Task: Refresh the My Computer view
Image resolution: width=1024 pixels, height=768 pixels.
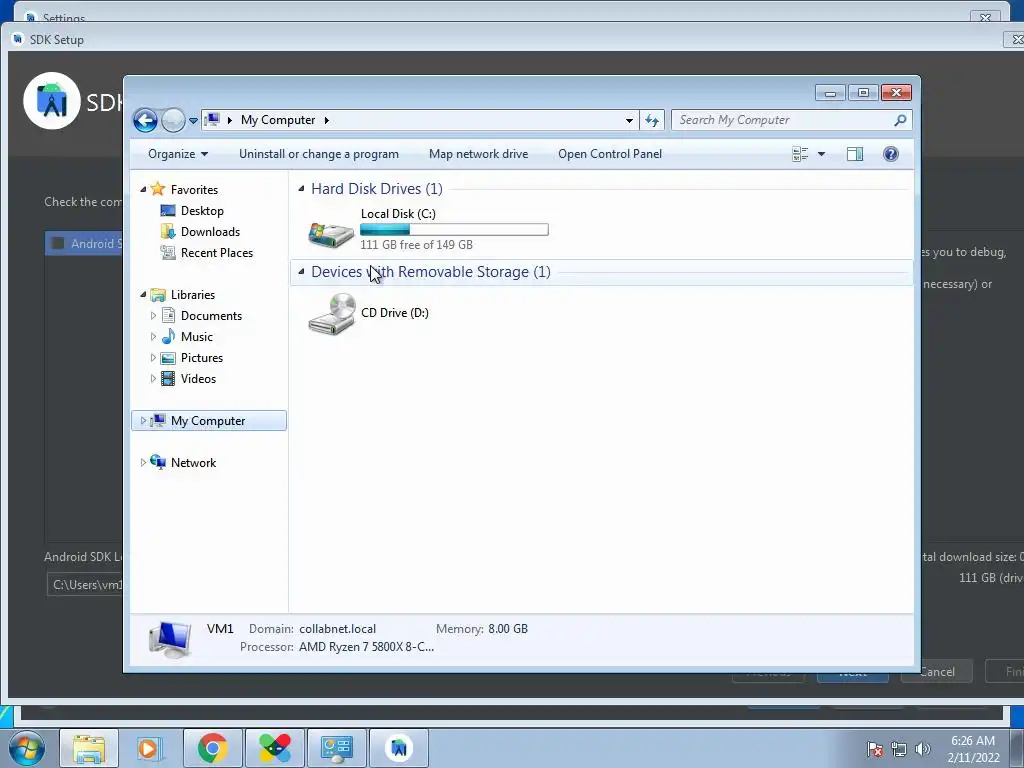Action: (652, 120)
